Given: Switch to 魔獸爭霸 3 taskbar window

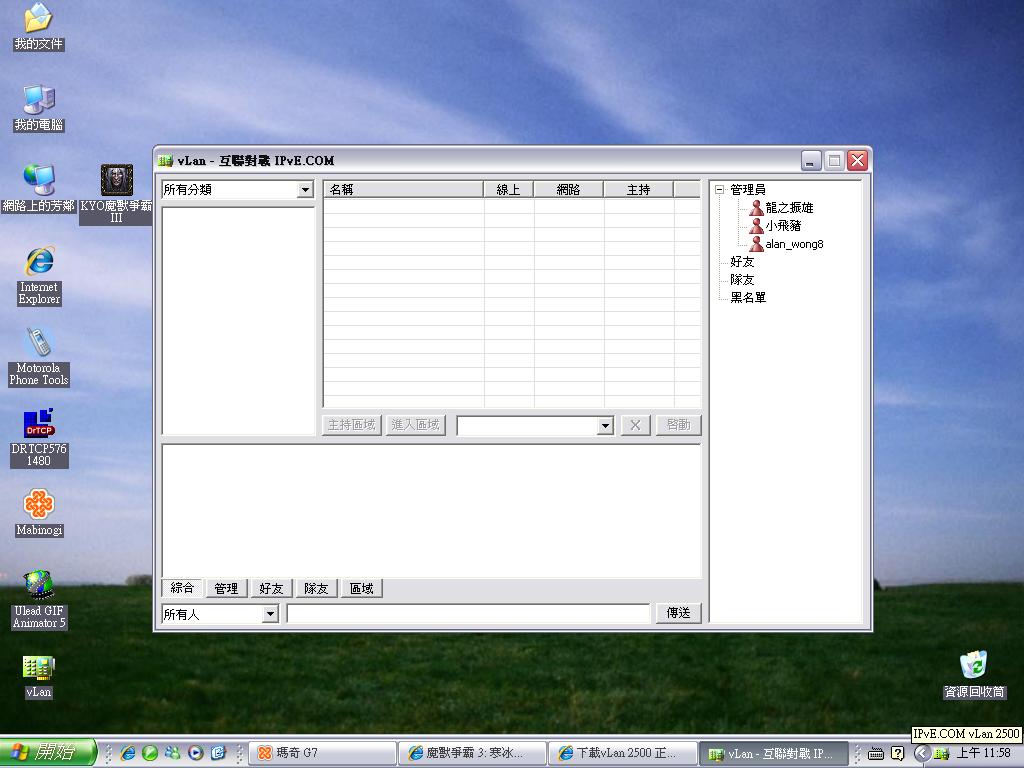Looking at the screenshot, I should click(x=472, y=754).
